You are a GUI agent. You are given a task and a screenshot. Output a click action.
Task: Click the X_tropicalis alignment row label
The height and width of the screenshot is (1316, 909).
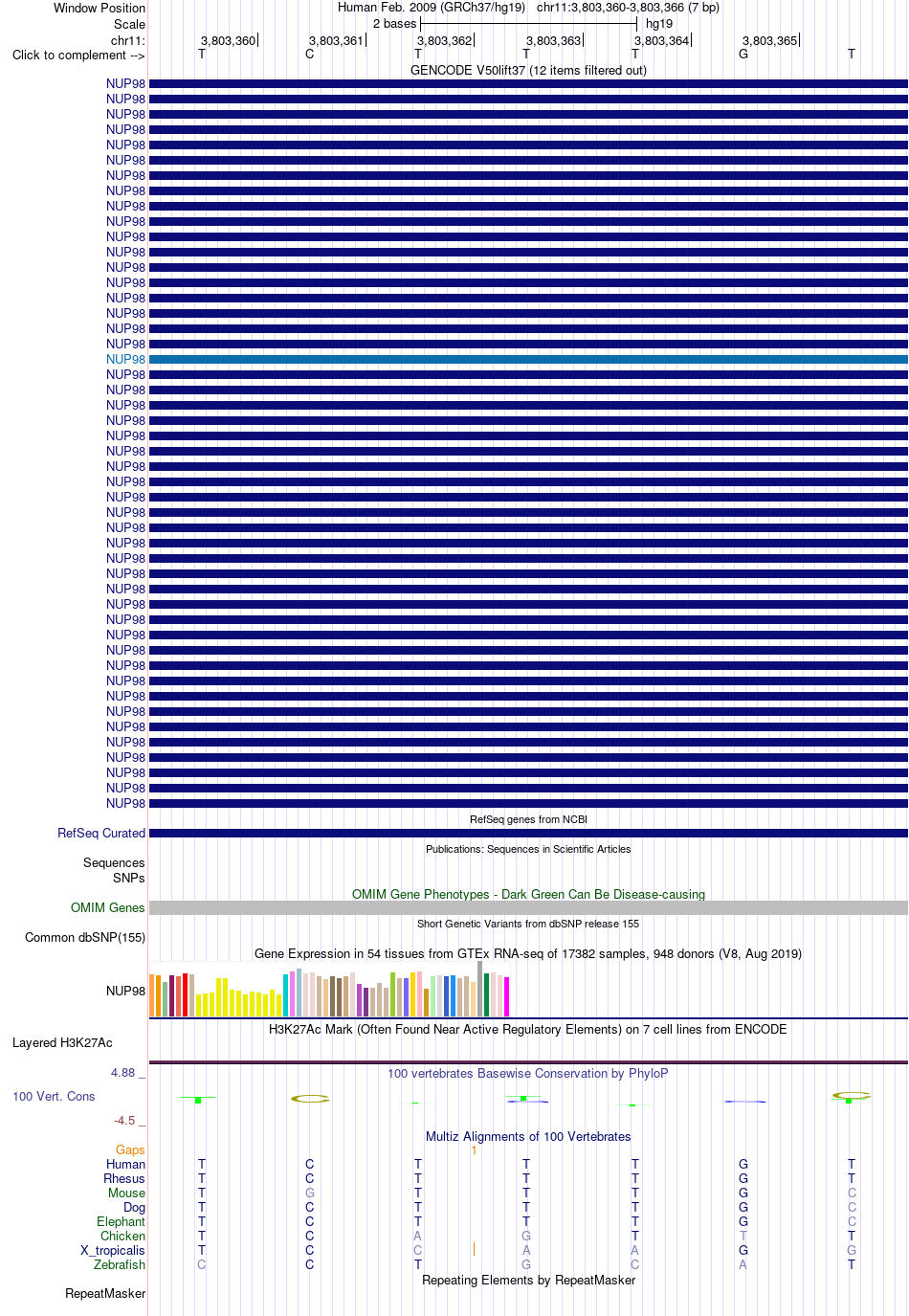[113, 1250]
